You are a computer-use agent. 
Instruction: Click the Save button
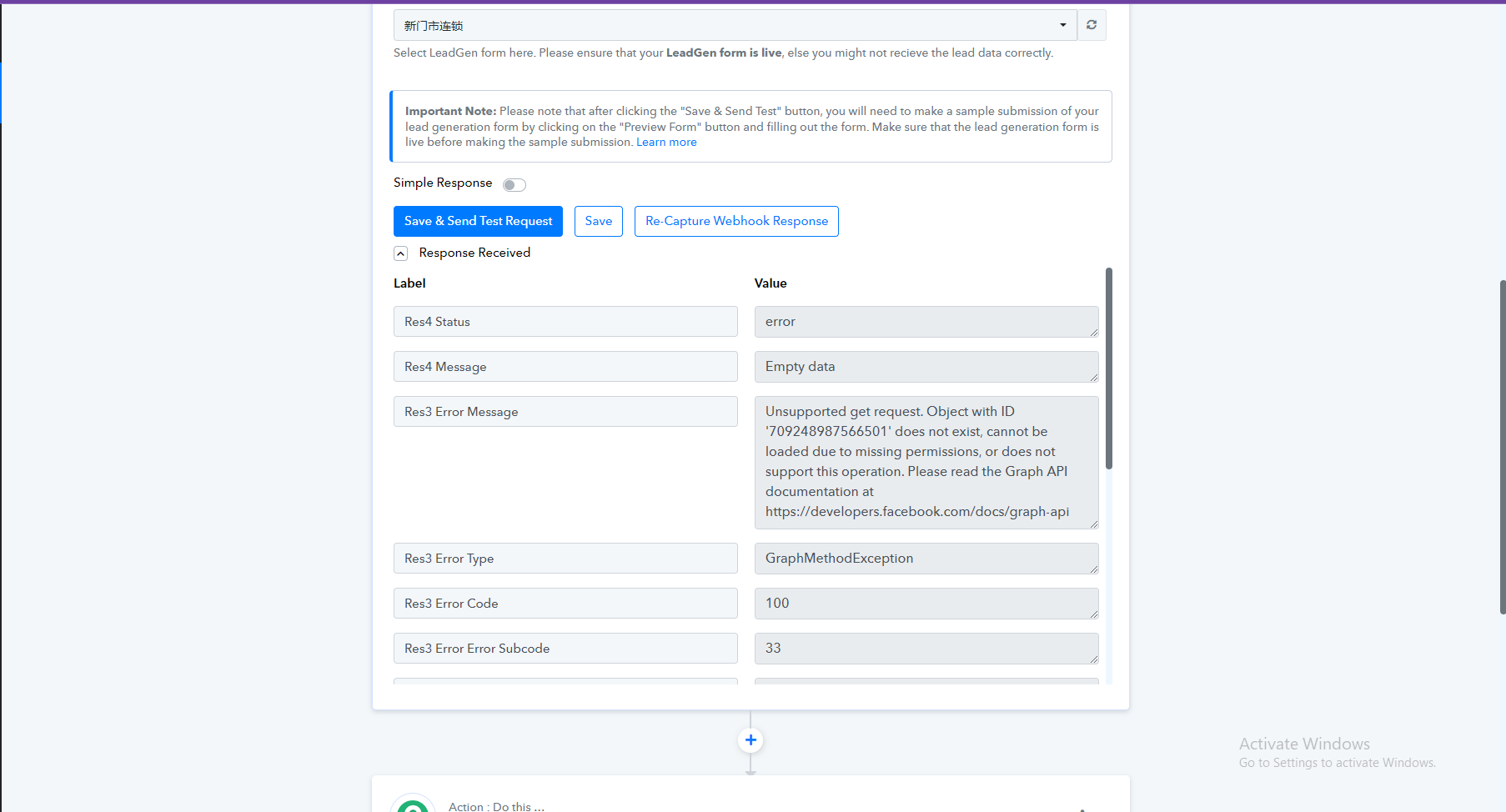point(599,221)
